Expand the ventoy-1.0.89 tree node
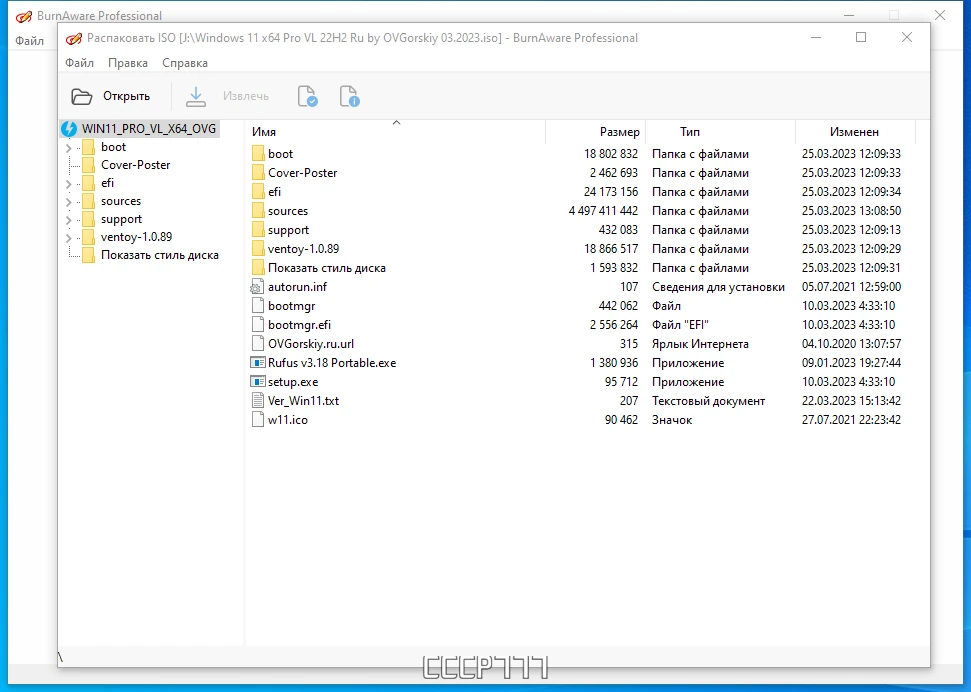This screenshot has height=692, width=971. coord(68,237)
